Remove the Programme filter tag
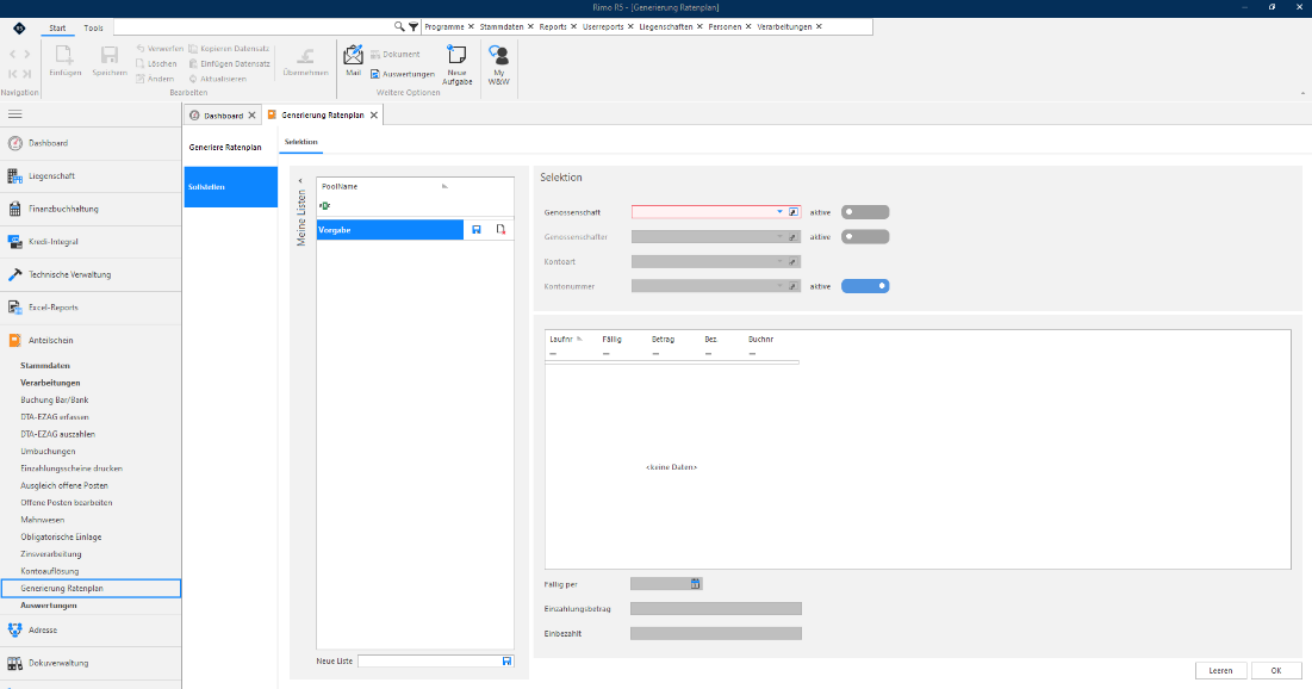Screen dimensions: 1312x689 [x=472, y=27]
